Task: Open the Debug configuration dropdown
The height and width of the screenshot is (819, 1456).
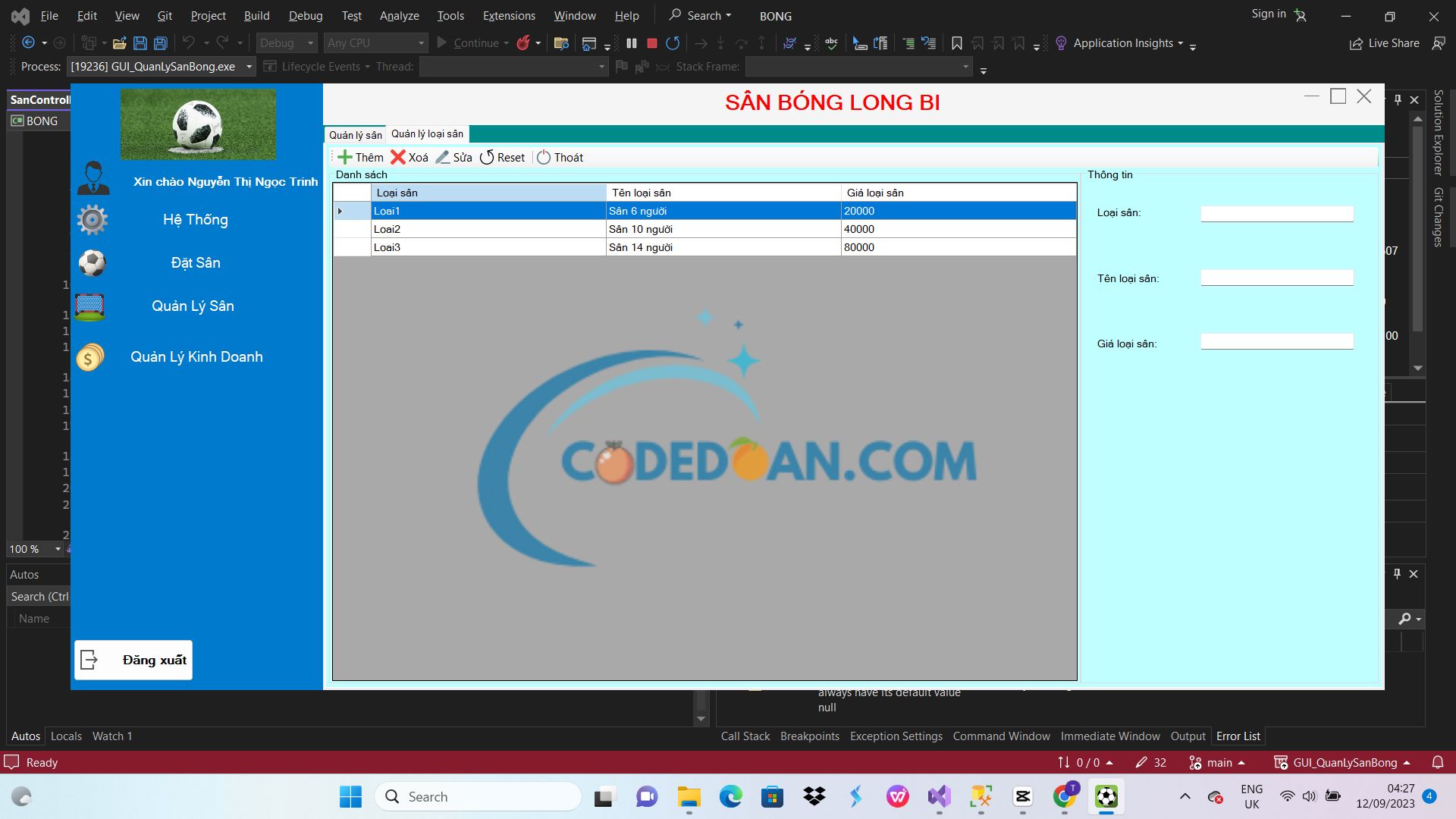Action: [287, 43]
